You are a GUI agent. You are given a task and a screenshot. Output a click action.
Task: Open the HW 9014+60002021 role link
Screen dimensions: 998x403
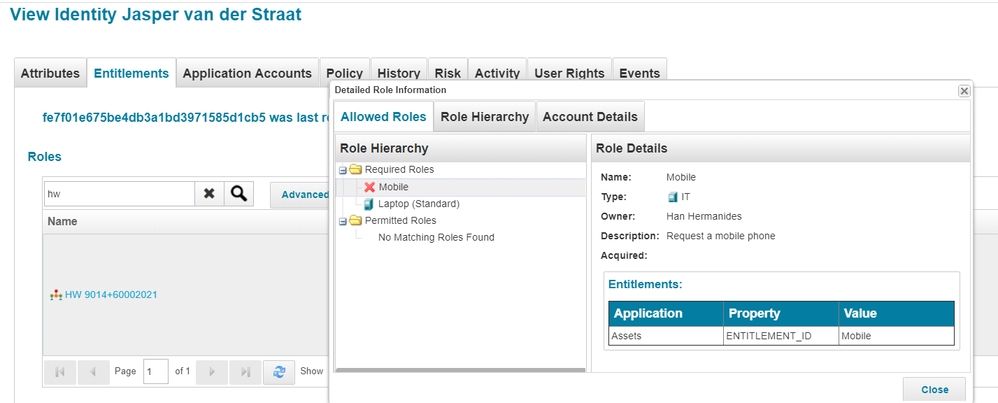pos(110,295)
